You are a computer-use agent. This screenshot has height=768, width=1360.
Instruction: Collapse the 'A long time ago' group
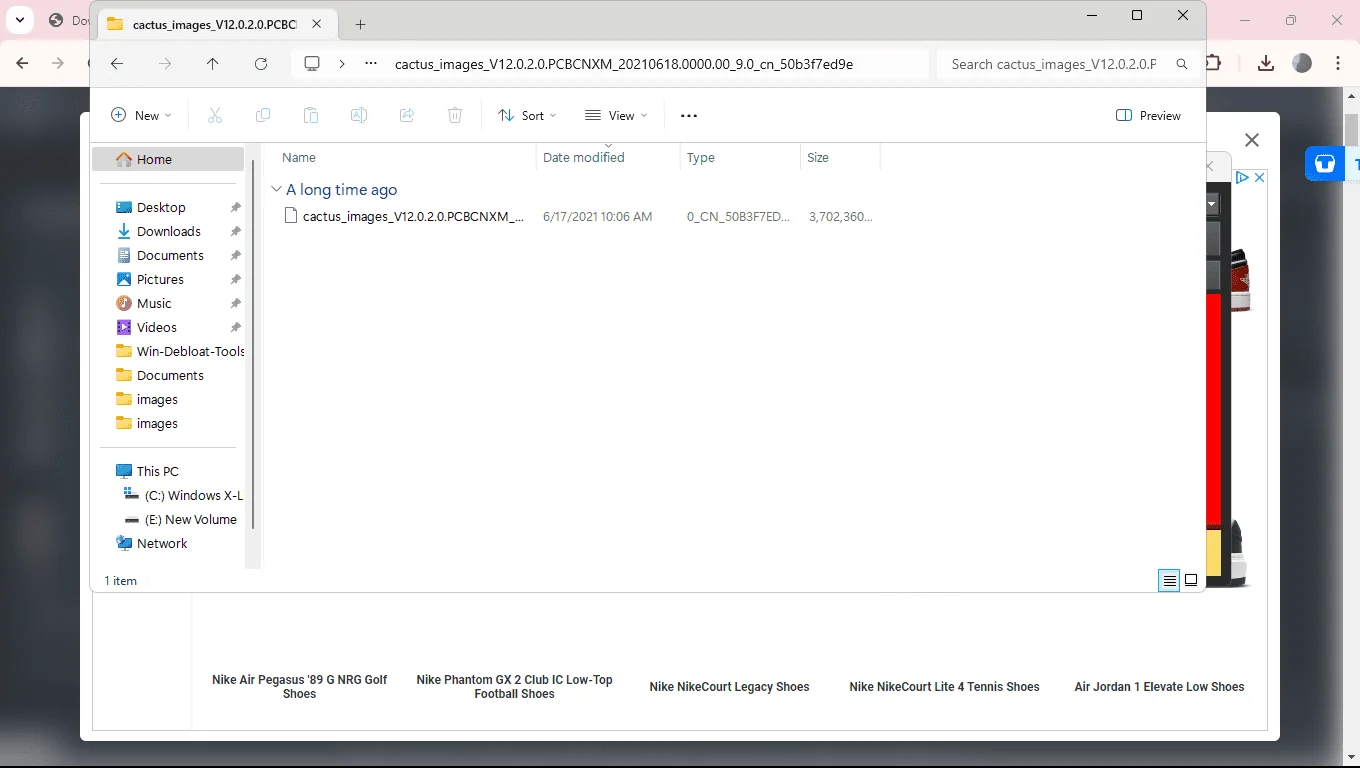click(276, 190)
